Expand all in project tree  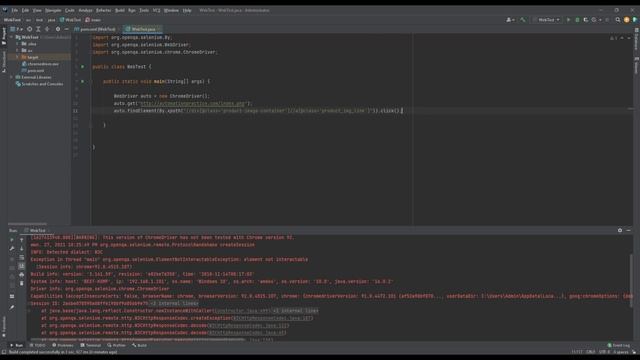point(38,29)
